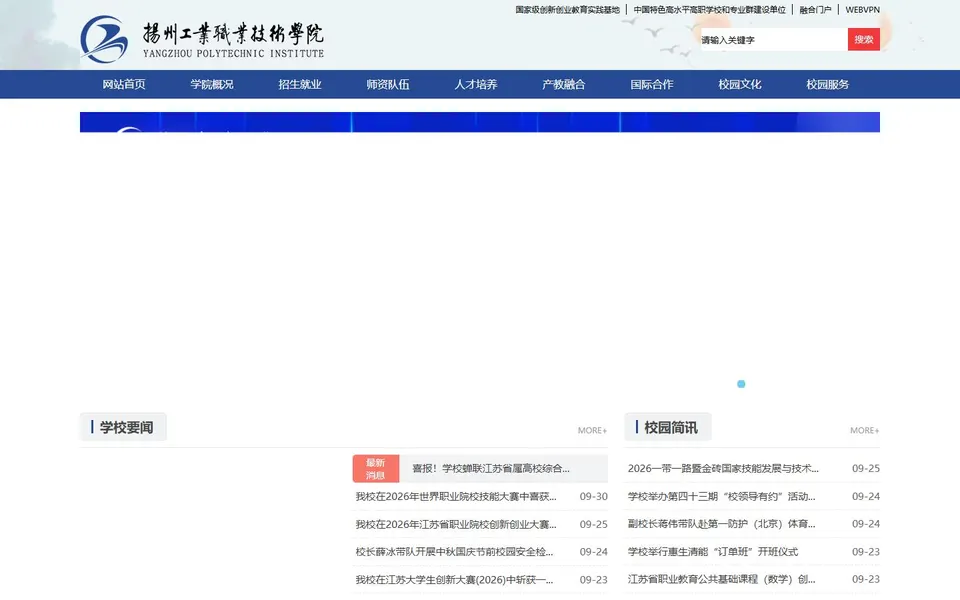Open brief 学校举办第四十三期“校领导有约”活动
Screen dimensions: 960x600
pyautogui.click(x=721, y=497)
